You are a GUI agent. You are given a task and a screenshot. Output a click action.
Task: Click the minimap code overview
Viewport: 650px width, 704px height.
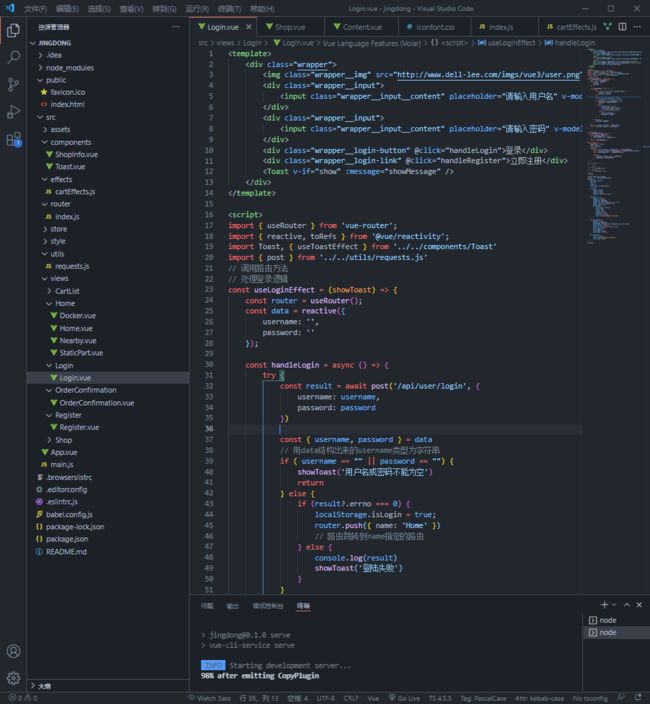[x=617, y=146]
